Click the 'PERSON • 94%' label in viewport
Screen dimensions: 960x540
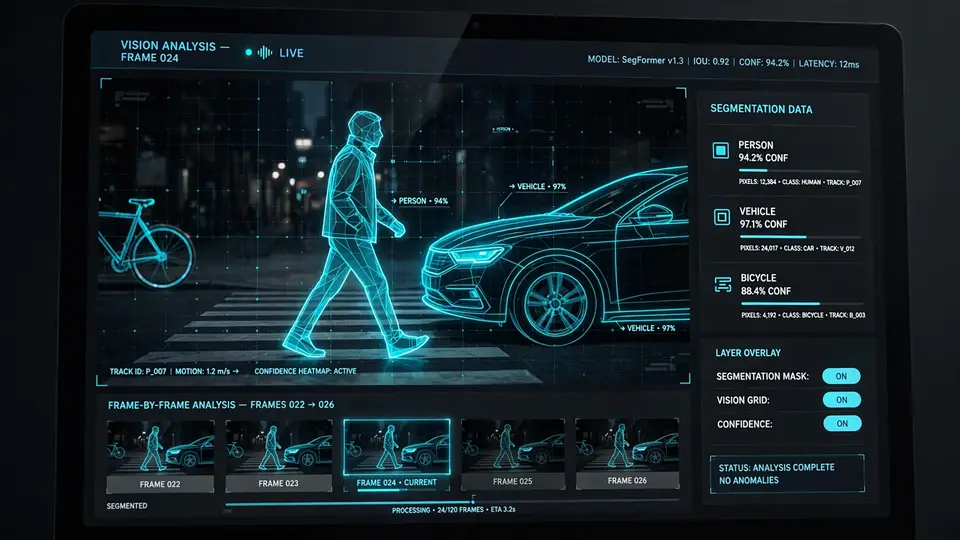pos(419,201)
